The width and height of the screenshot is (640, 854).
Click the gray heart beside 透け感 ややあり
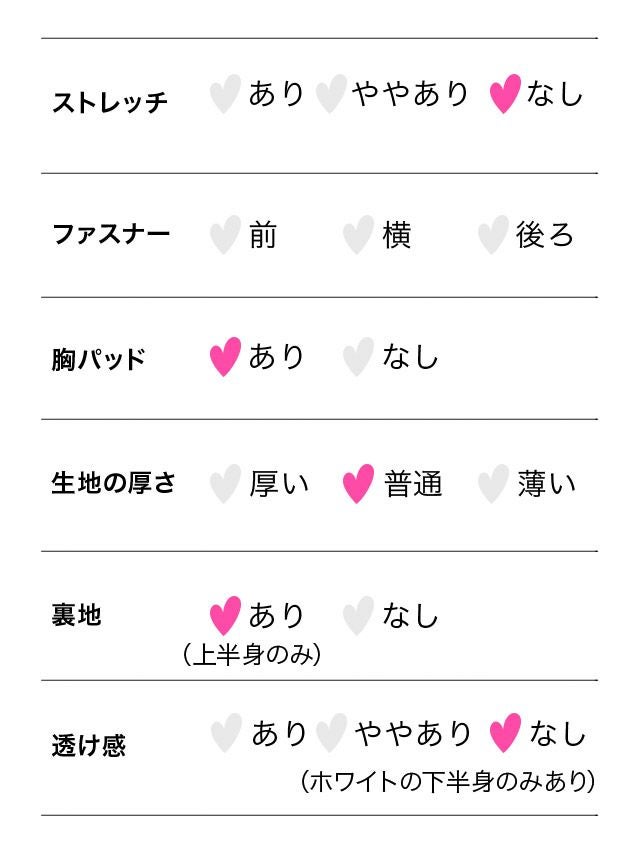pos(330,733)
